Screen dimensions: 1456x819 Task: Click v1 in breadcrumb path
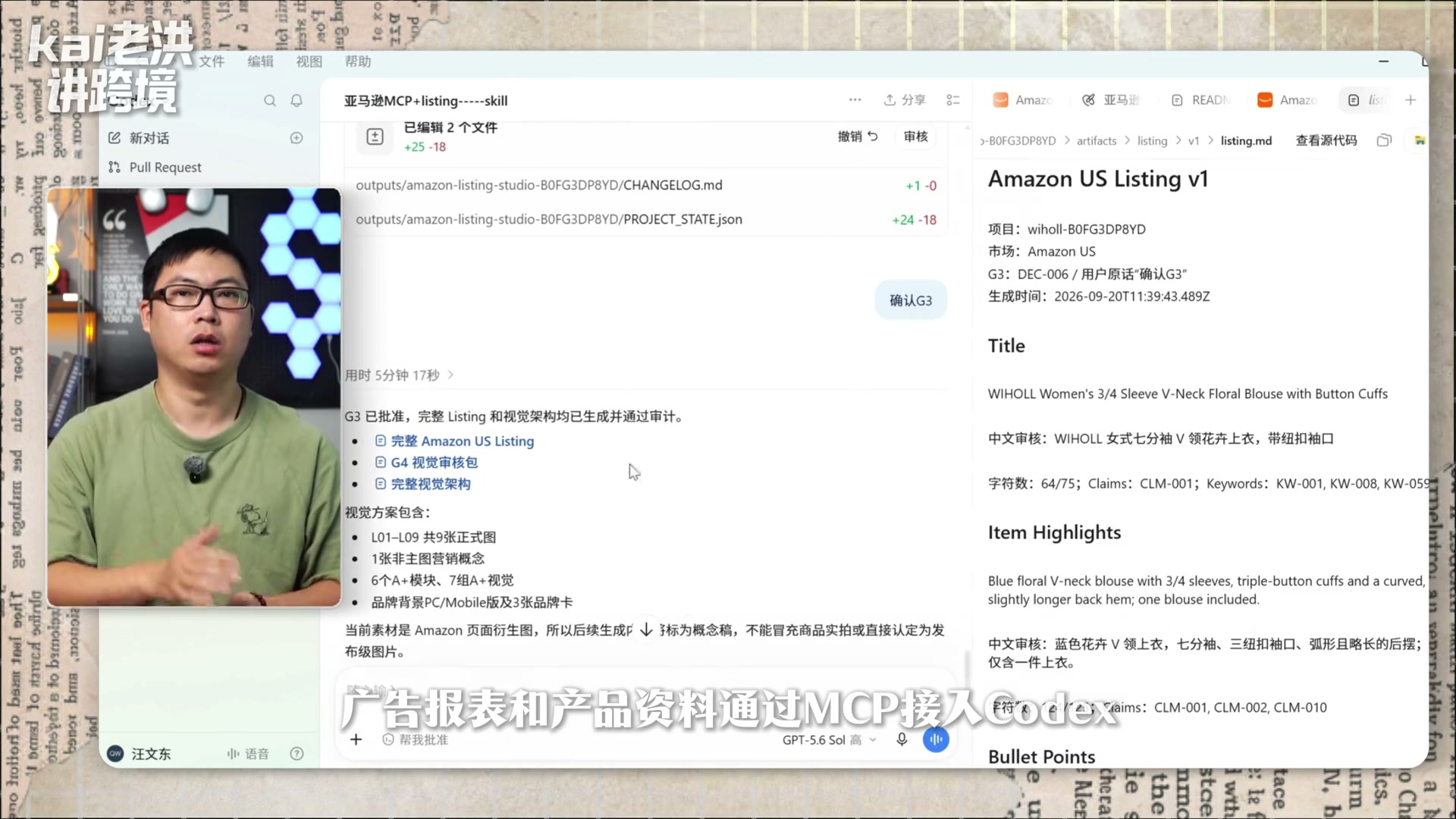pyautogui.click(x=1194, y=141)
